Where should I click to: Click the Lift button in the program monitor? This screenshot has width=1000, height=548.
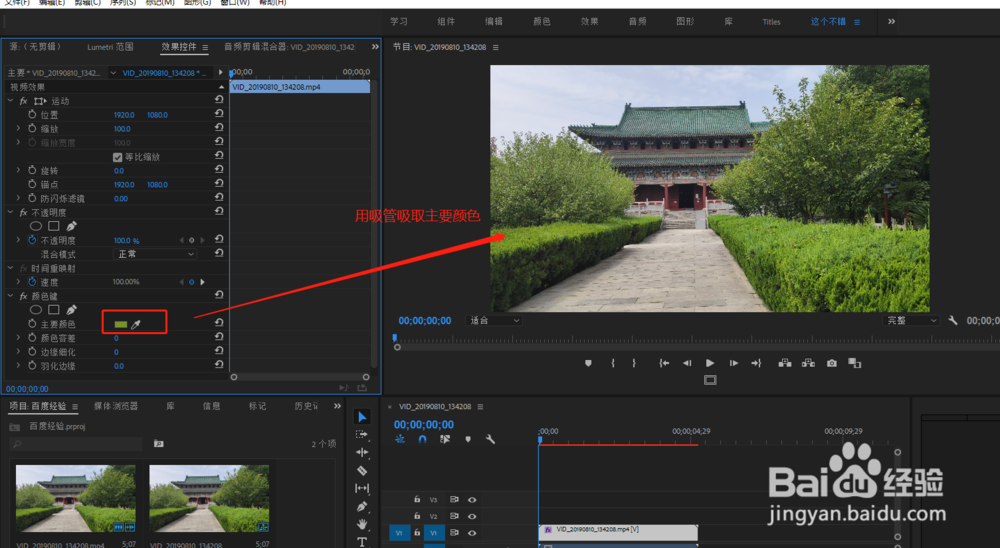tap(785, 363)
